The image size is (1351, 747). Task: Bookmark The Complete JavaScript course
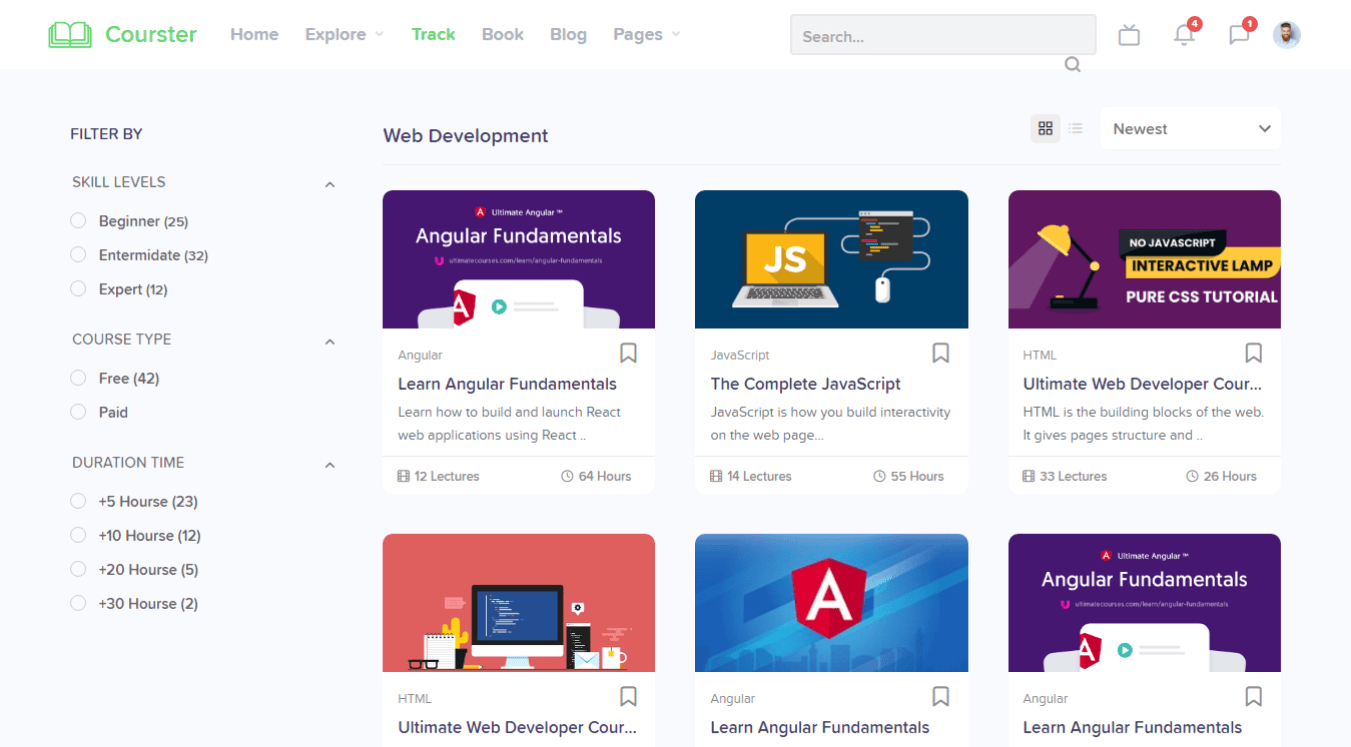[940, 353]
